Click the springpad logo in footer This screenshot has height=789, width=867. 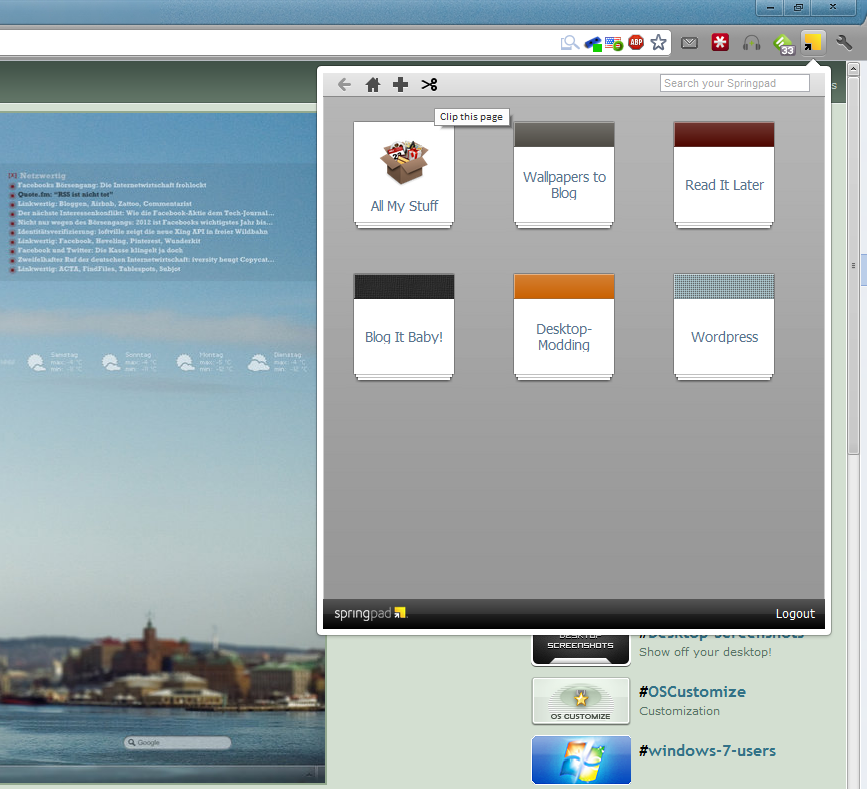click(370, 613)
